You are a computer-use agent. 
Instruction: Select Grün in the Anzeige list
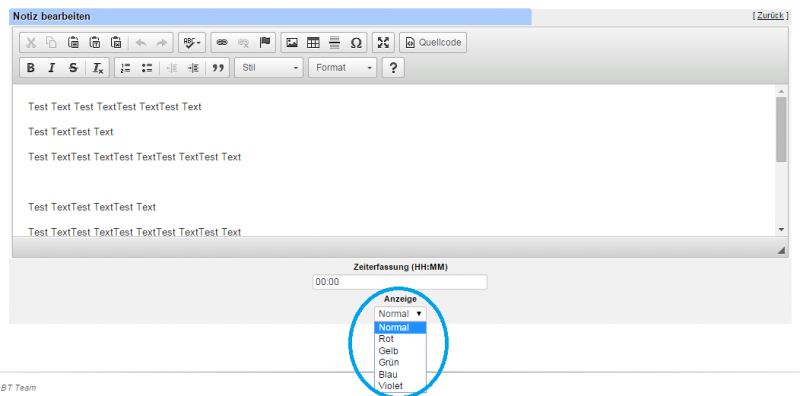click(x=400, y=363)
